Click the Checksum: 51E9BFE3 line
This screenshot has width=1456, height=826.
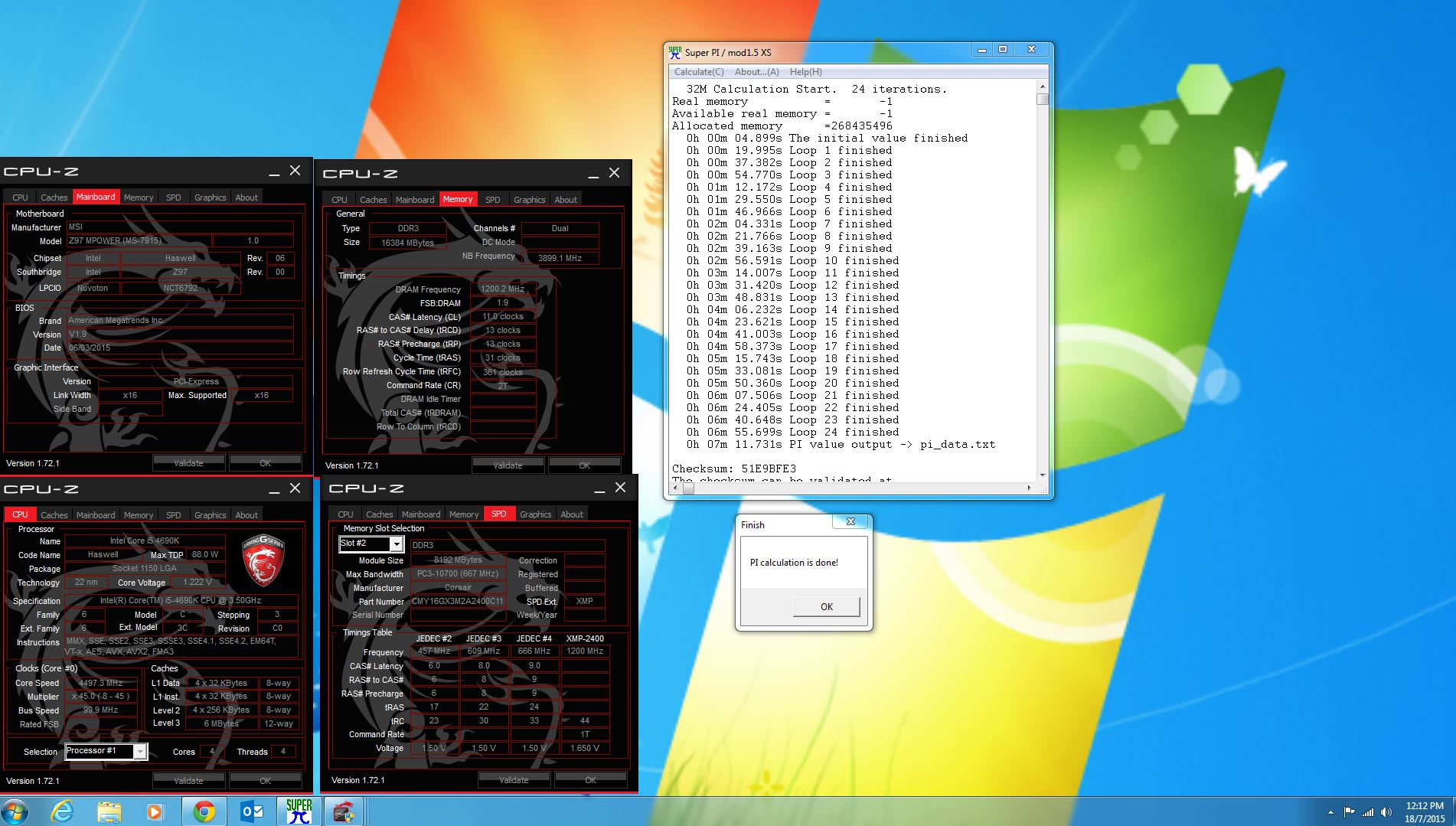click(x=734, y=469)
